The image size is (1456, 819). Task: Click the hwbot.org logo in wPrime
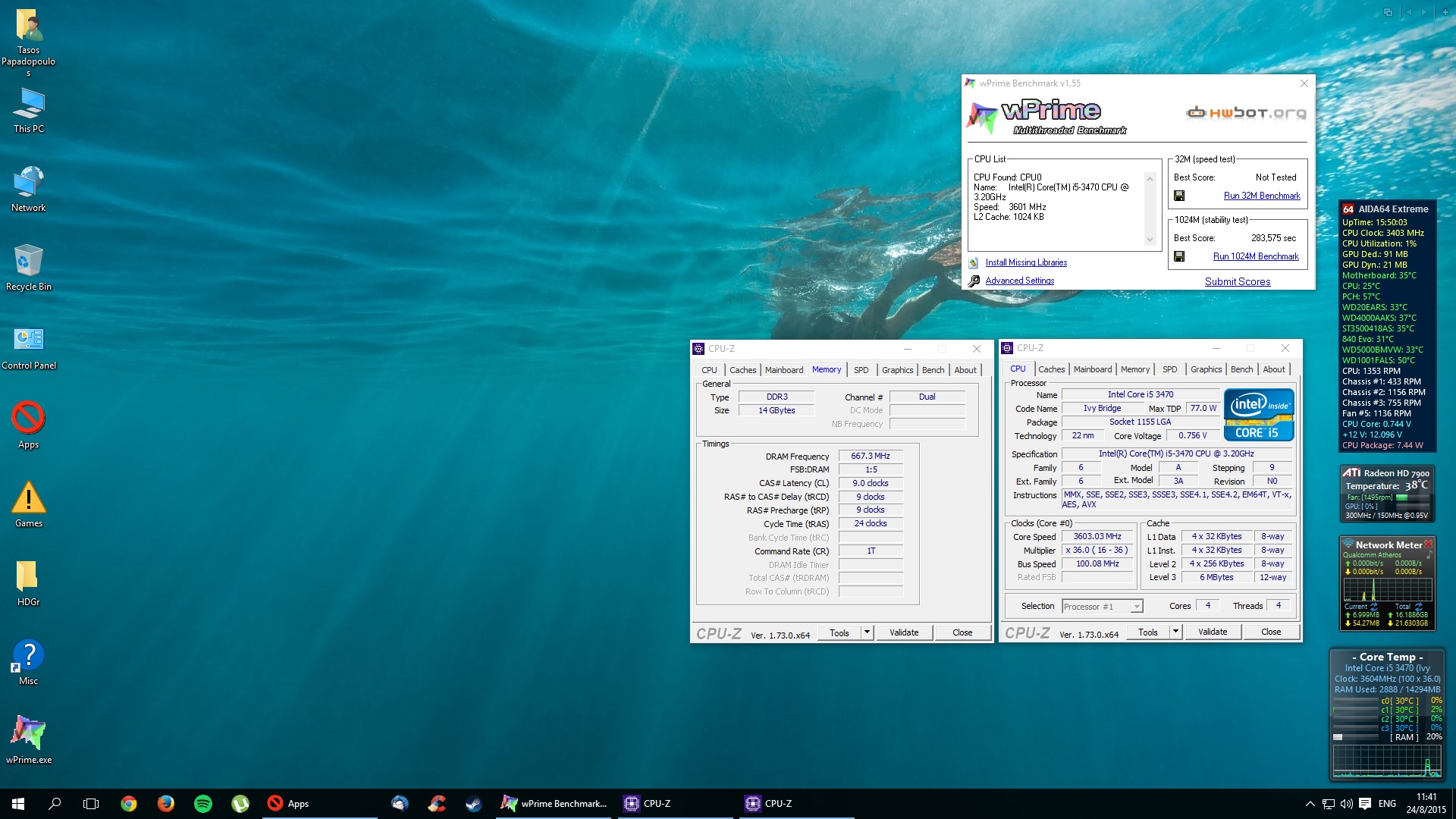[1247, 113]
